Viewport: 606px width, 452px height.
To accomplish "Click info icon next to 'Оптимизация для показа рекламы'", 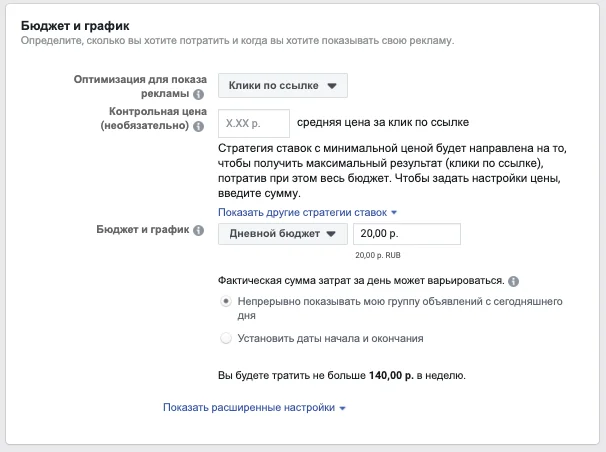I will (x=198, y=94).
